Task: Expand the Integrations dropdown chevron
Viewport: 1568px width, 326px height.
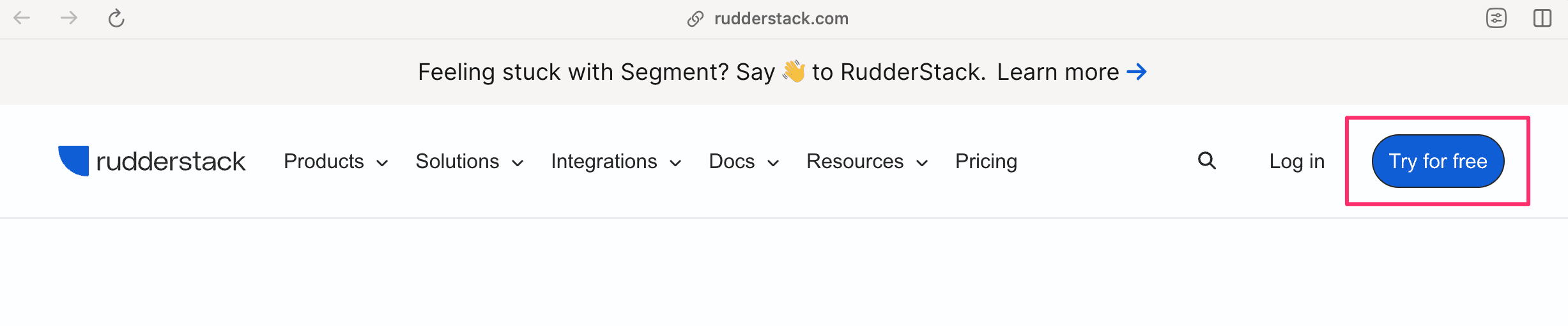Action: [x=675, y=163]
